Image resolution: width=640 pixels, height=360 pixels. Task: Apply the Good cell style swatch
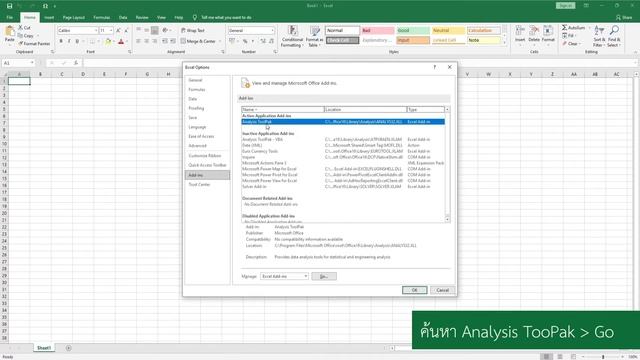pyautogui.click(x=413, y=31)
